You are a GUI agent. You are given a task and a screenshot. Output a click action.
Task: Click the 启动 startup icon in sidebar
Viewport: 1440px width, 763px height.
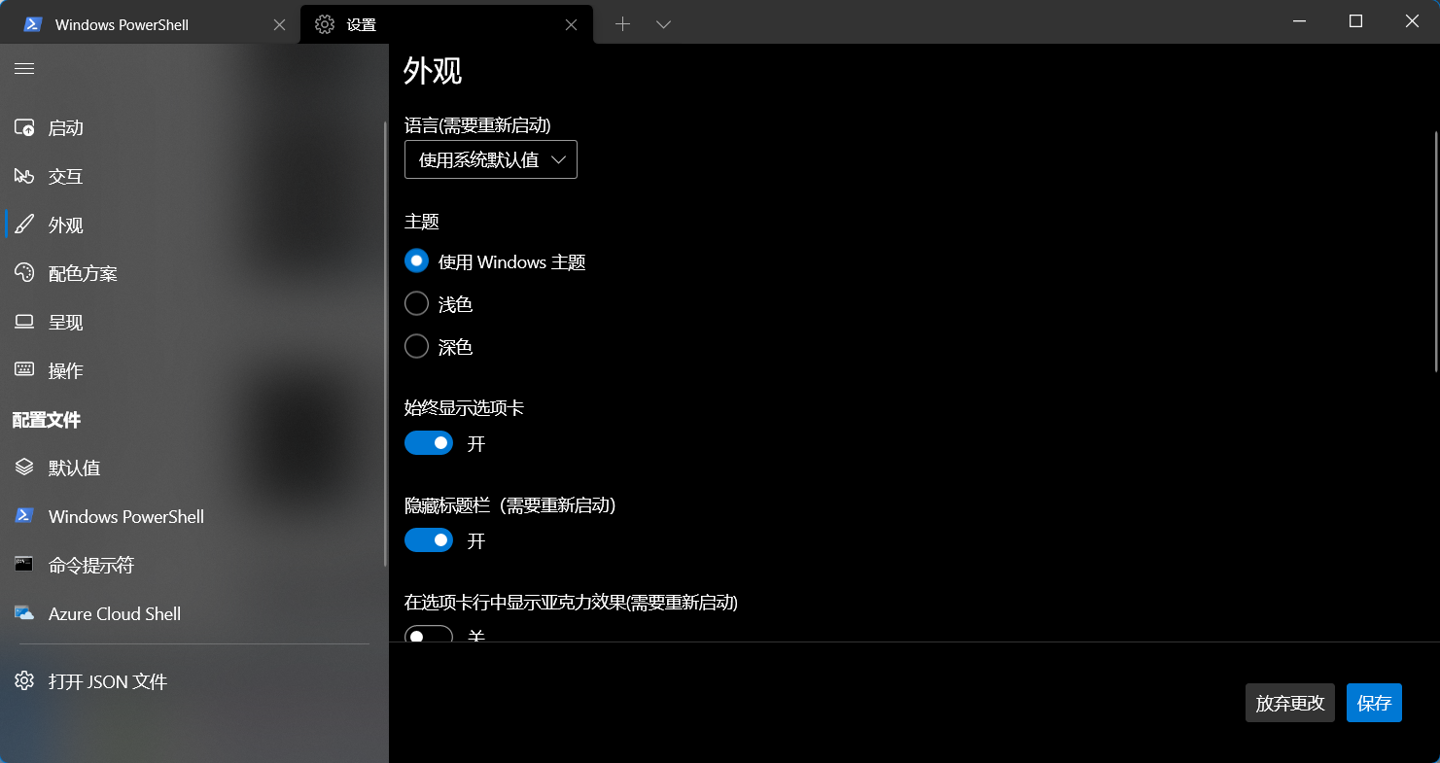(24, 128)
